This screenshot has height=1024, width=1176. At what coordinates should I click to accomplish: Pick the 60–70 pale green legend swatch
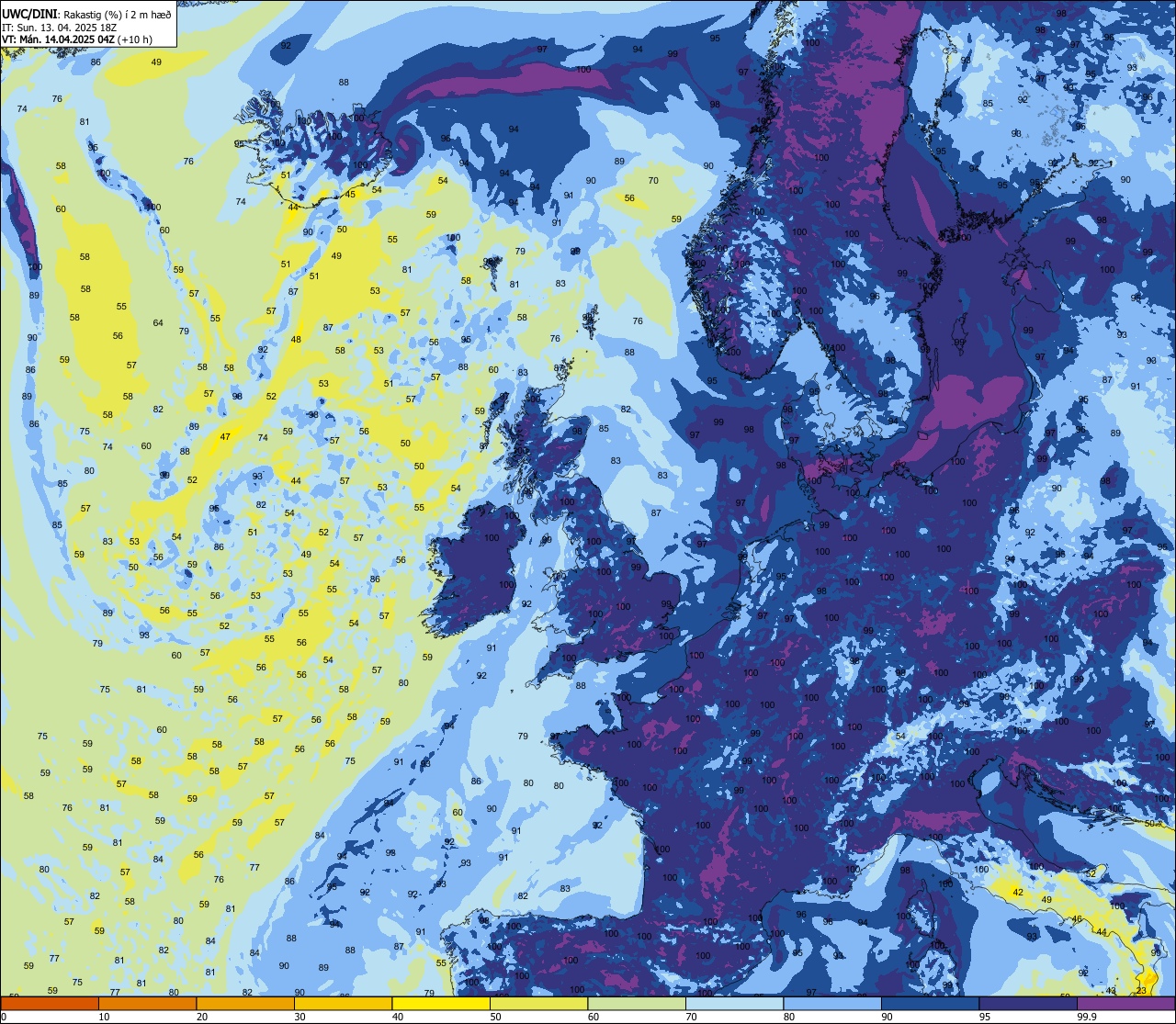pyautogui.click(x=637, y=1003)
